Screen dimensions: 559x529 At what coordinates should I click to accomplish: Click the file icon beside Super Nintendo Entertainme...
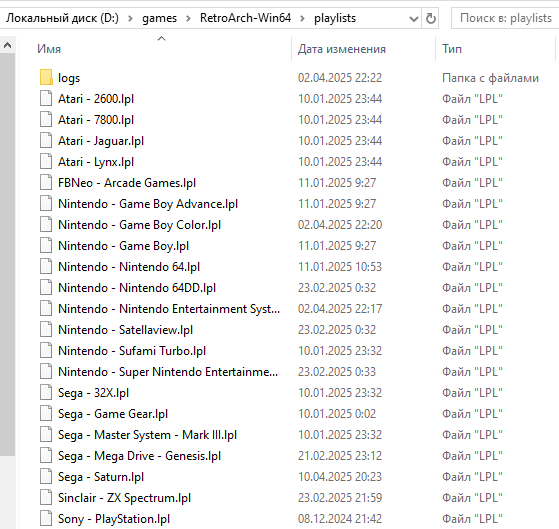tap(46, 372)
